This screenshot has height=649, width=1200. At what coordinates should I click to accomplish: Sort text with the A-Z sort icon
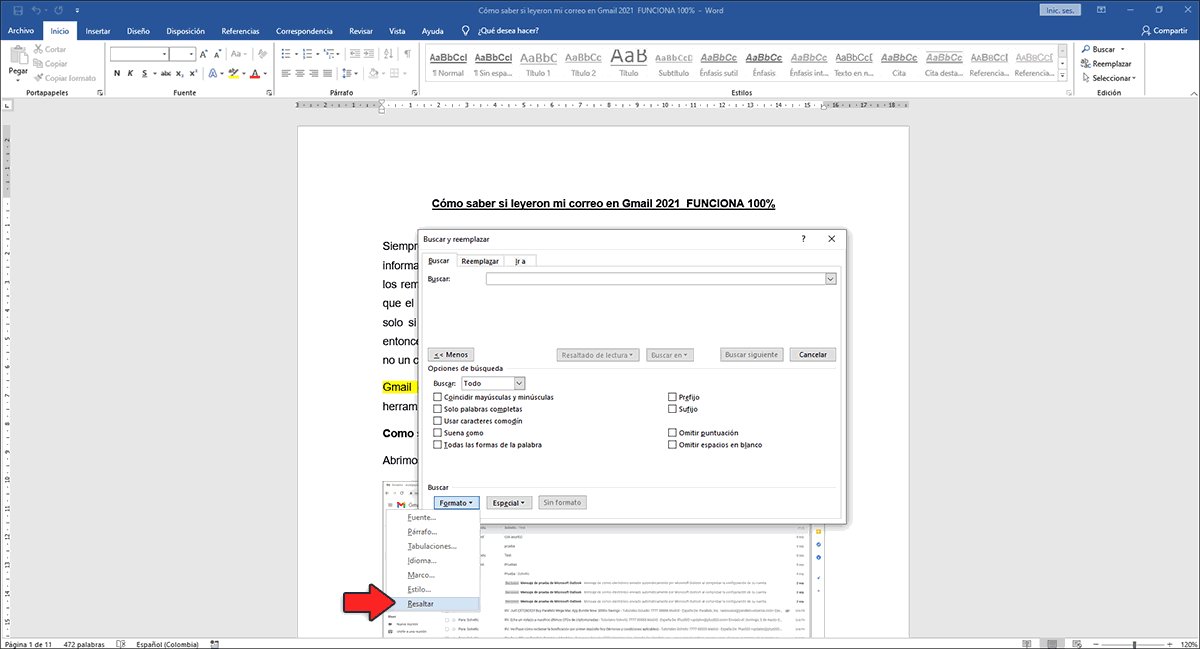(387, 54)
